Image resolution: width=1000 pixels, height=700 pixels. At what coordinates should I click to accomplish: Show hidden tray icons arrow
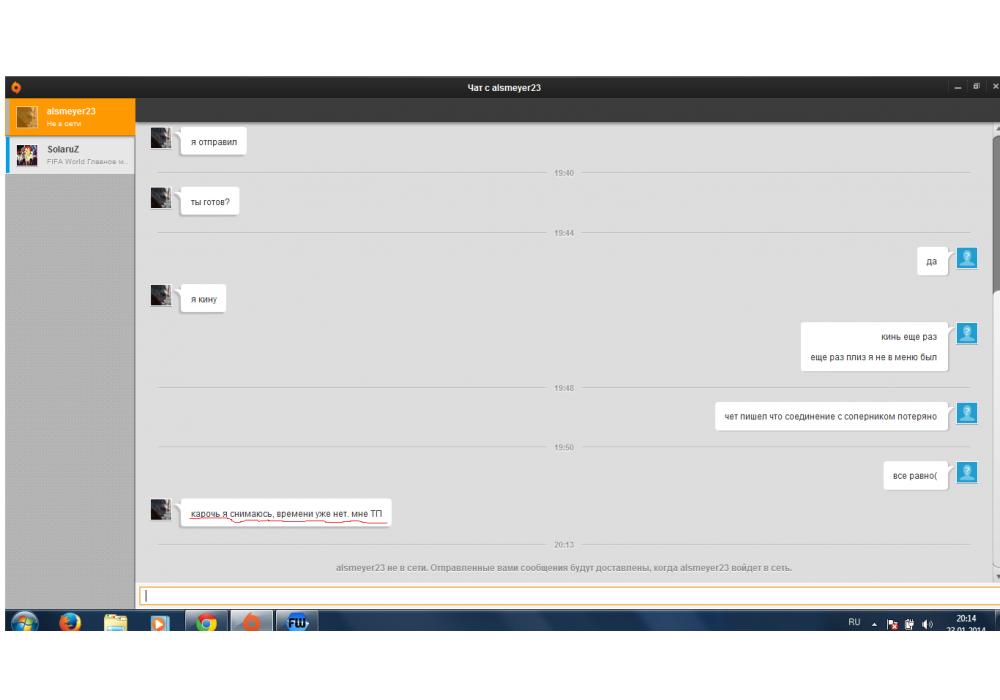pos(874,624)
